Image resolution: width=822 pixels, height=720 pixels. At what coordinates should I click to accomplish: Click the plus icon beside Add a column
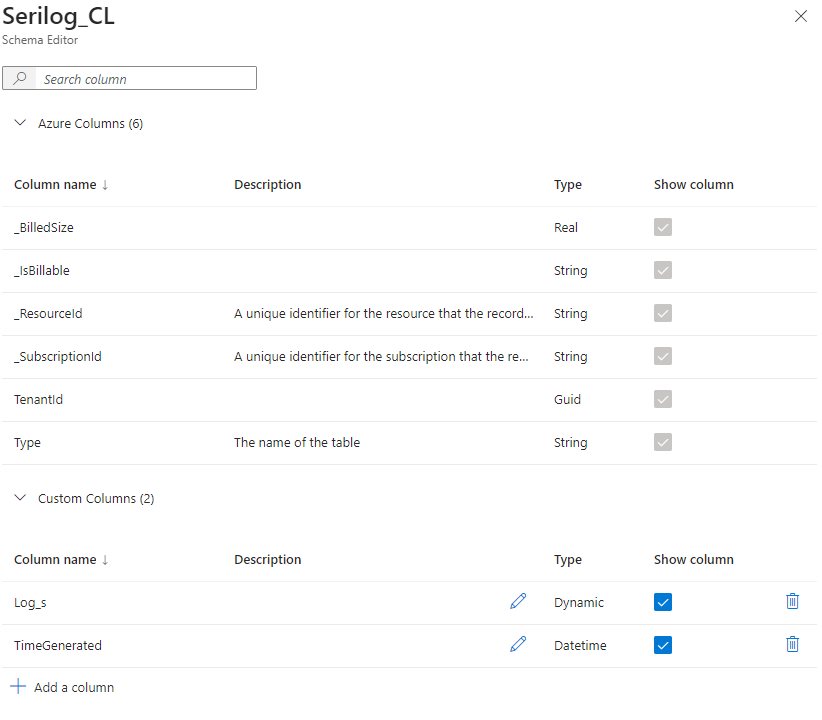click(18, 686)
